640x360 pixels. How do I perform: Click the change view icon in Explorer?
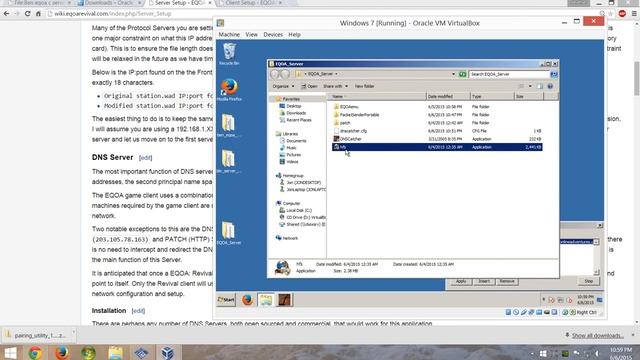[521, 86]
